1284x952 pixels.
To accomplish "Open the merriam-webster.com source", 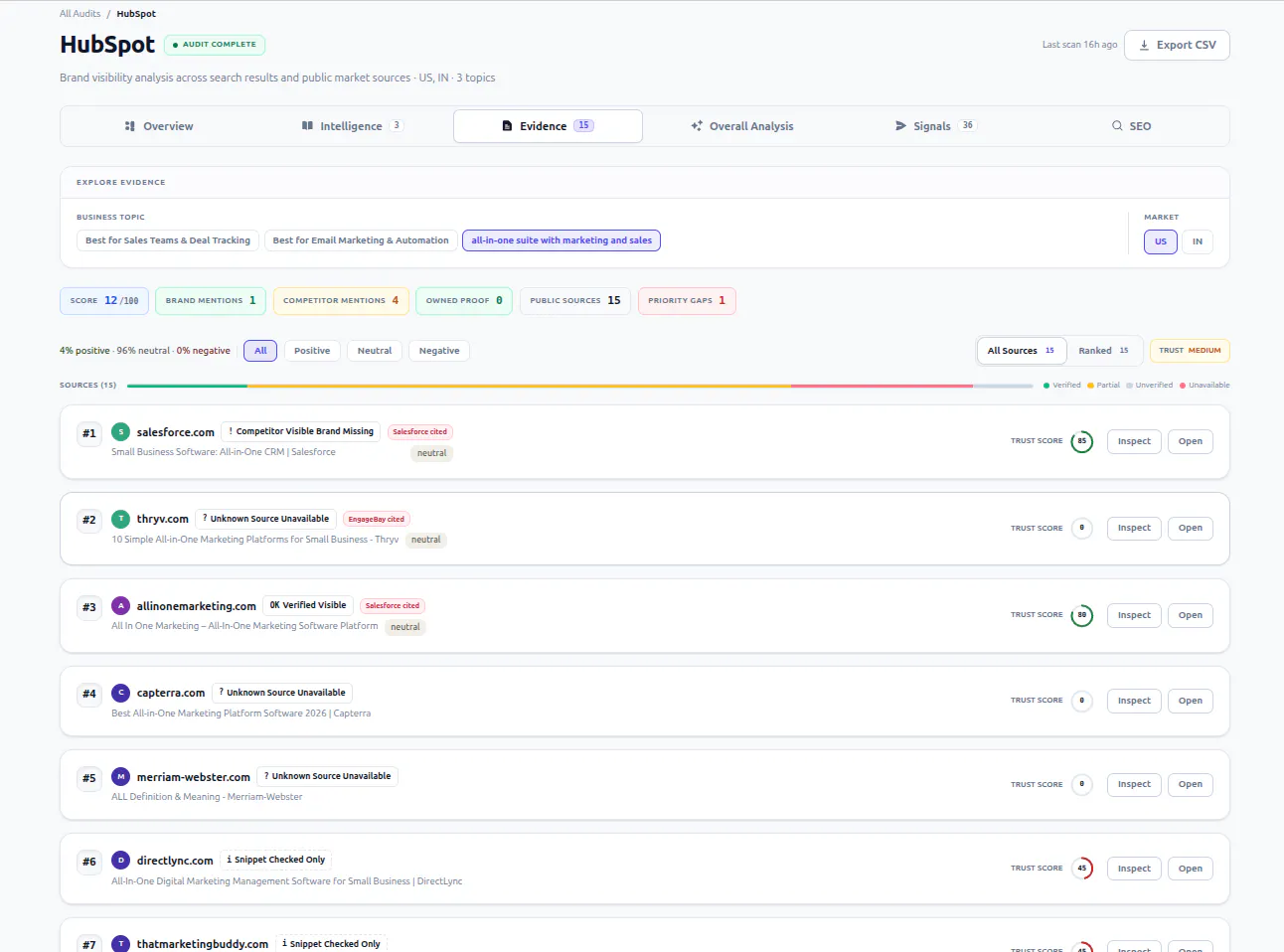I will (1191, 784).
